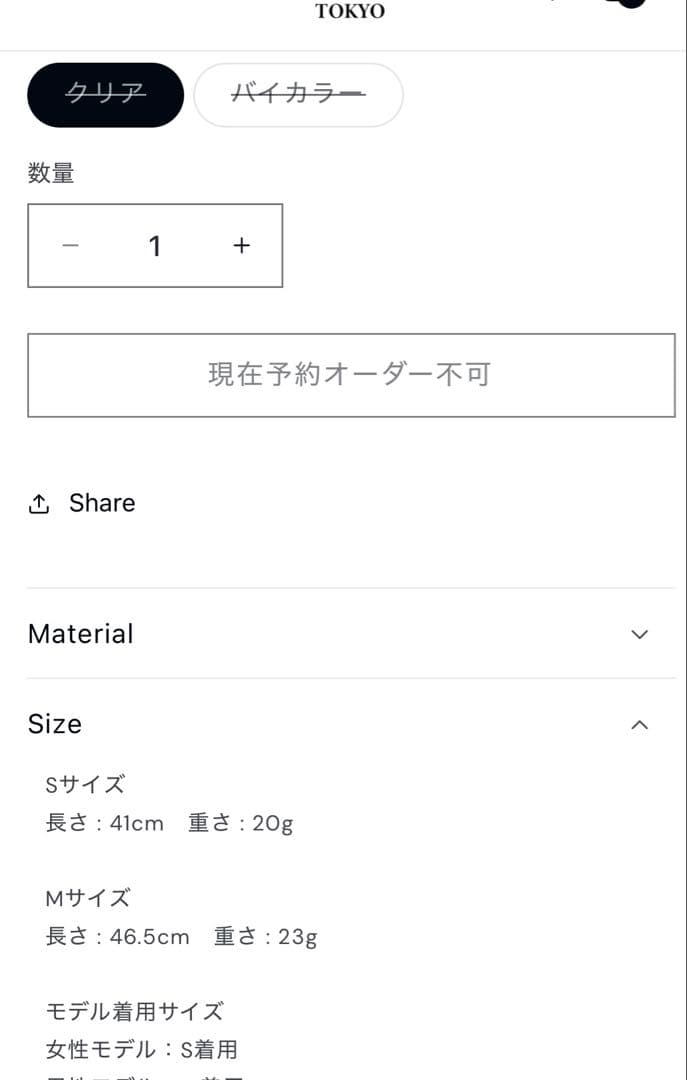Click the Share text link
The width and height of the screenshot is (687, 1080).
[x=102, y=503]
